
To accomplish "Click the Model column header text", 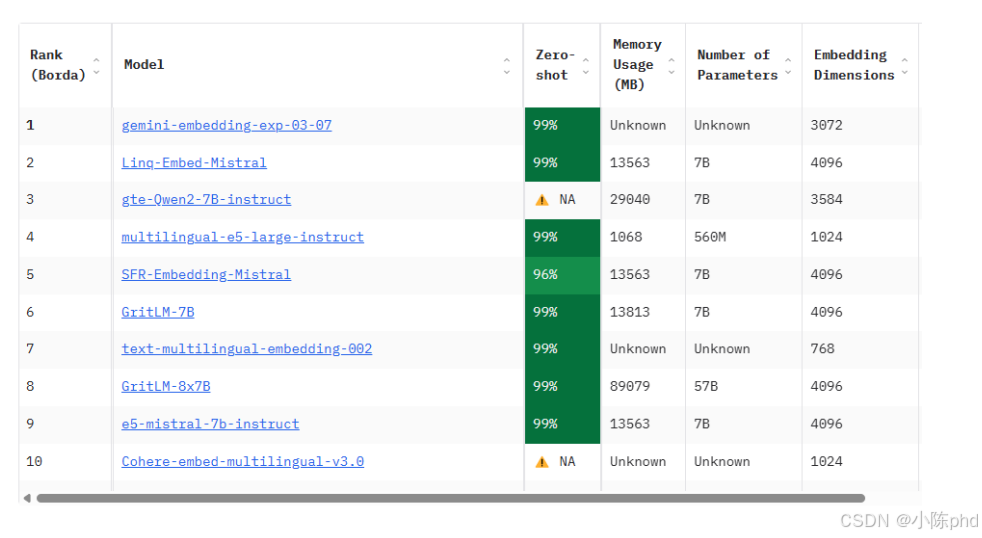I will click(144, 65).
